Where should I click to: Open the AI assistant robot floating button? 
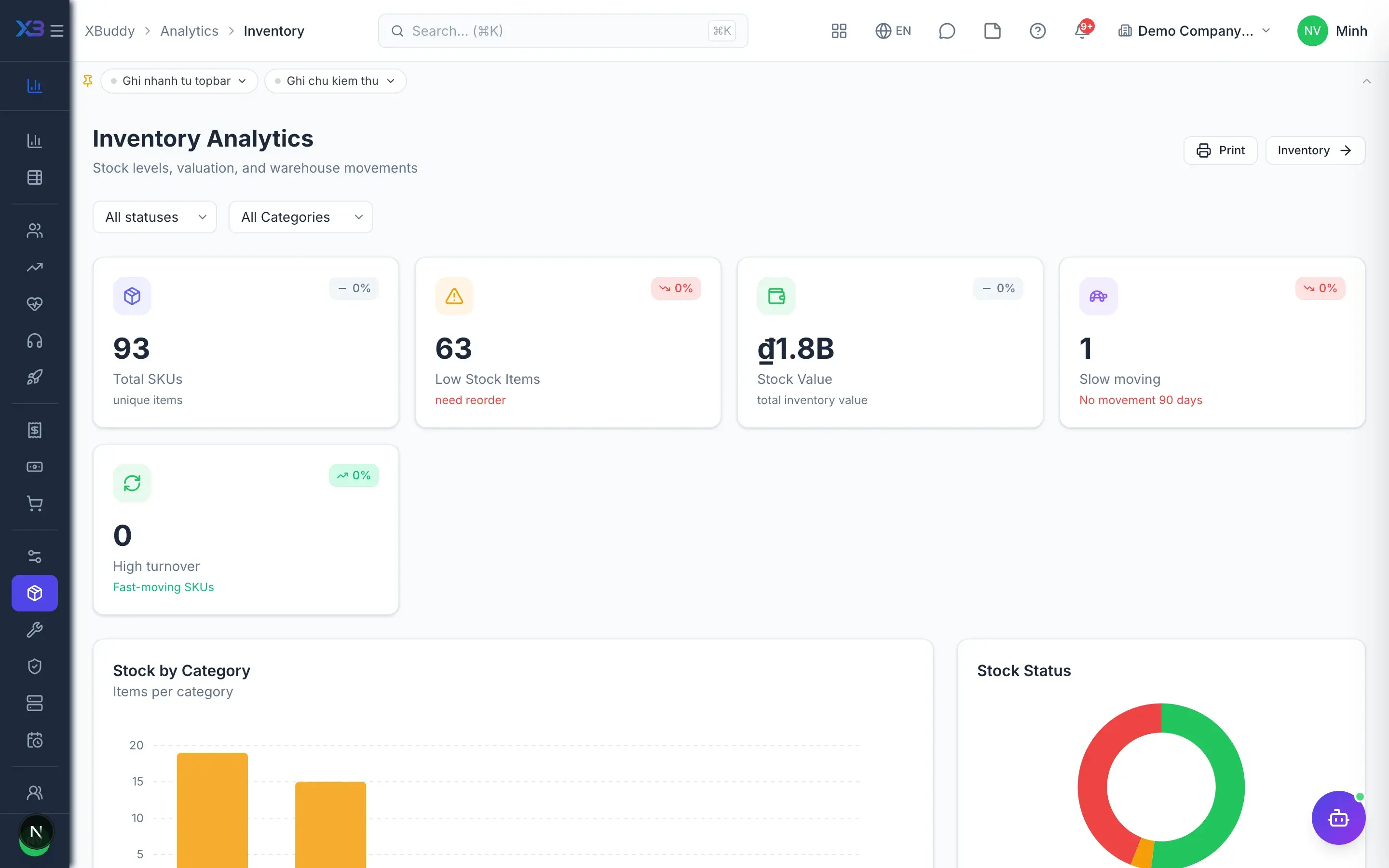point(1338,817)
